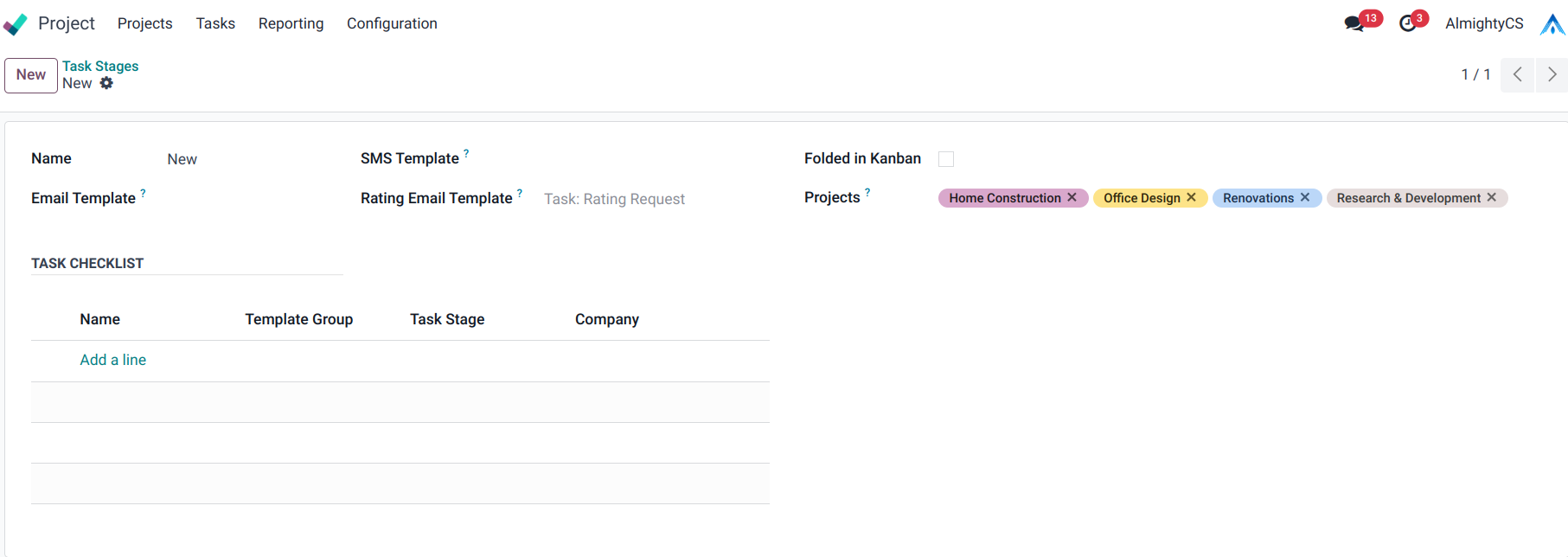Image resolution: width=1568 pixels, height=557 pixels.
Task: Remove the Office Design project tag
Action: point(1192,197)
